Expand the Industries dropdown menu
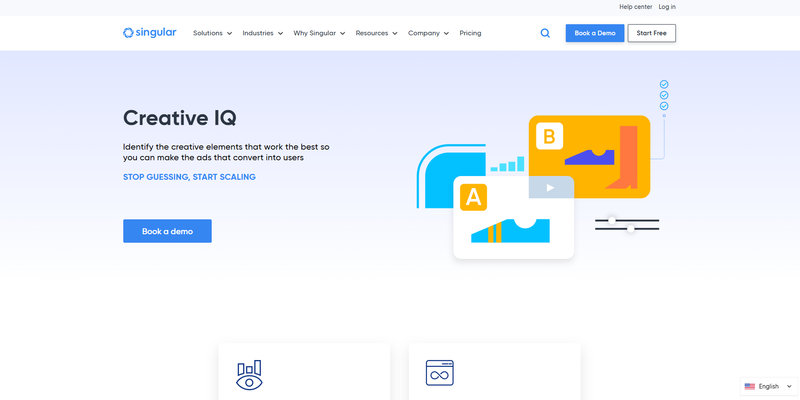 [x=262, y=33]
